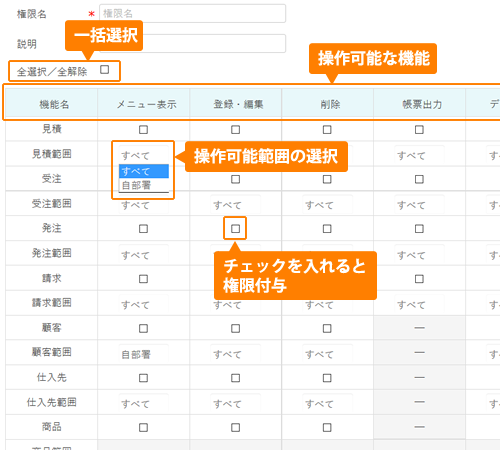The image size is (500, 450).
Task: Check 発注 帳票出力 checkbox
Action: (x=419, y=228)
